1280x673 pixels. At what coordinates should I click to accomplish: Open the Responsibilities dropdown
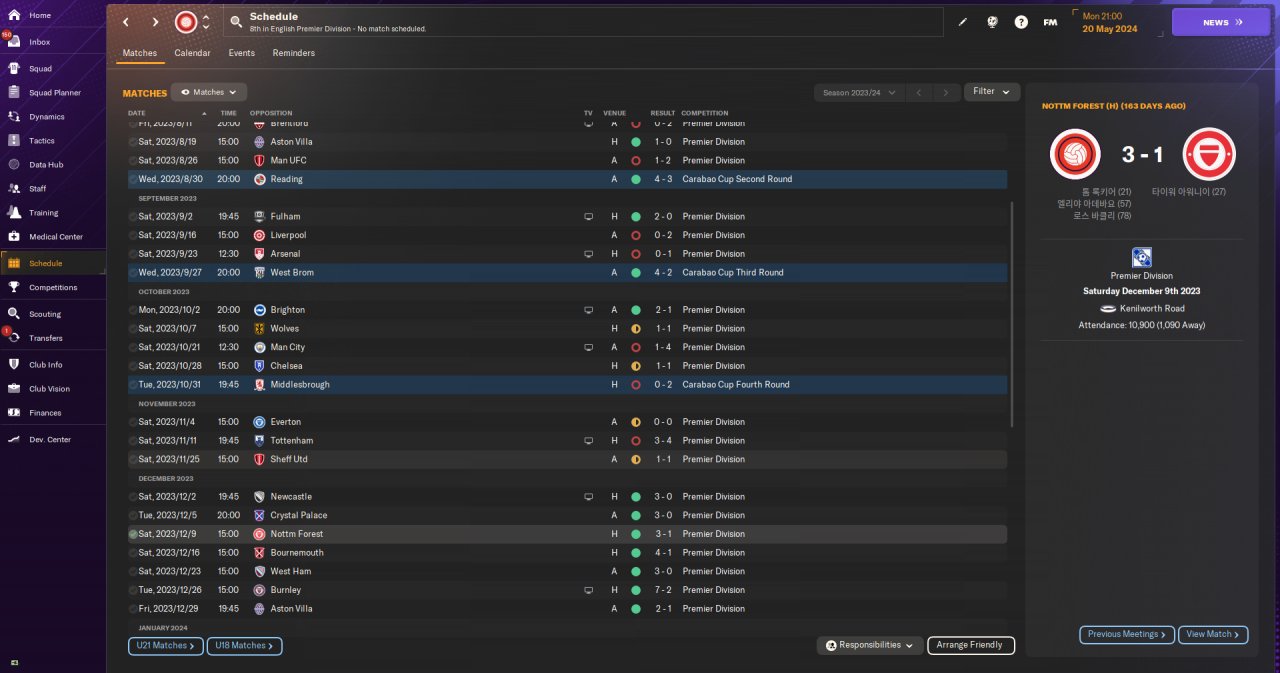coord(870,646)
